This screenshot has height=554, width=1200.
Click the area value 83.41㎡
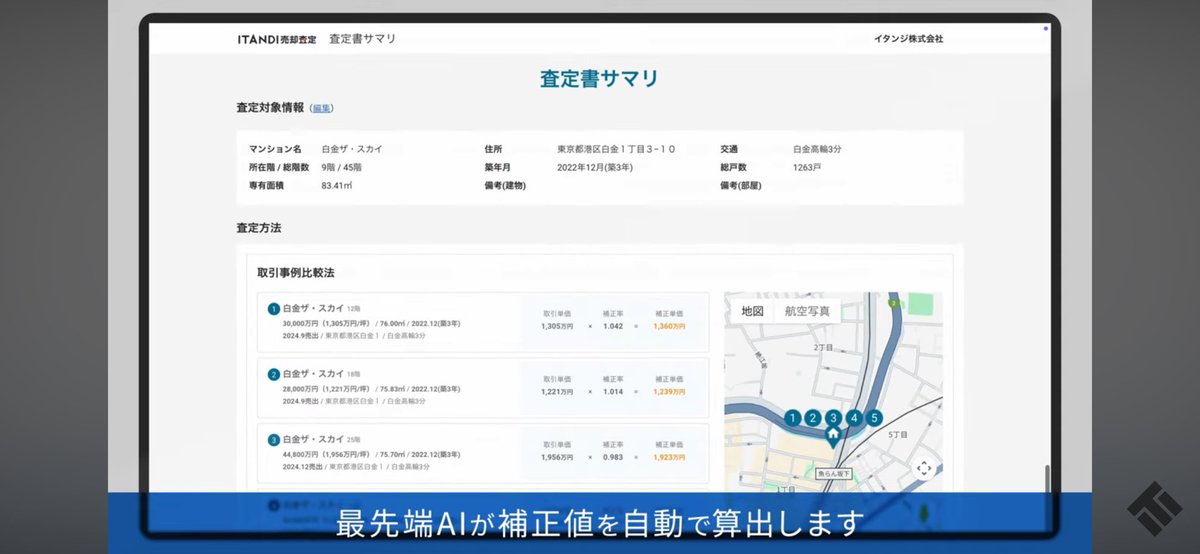click(336, 185)
